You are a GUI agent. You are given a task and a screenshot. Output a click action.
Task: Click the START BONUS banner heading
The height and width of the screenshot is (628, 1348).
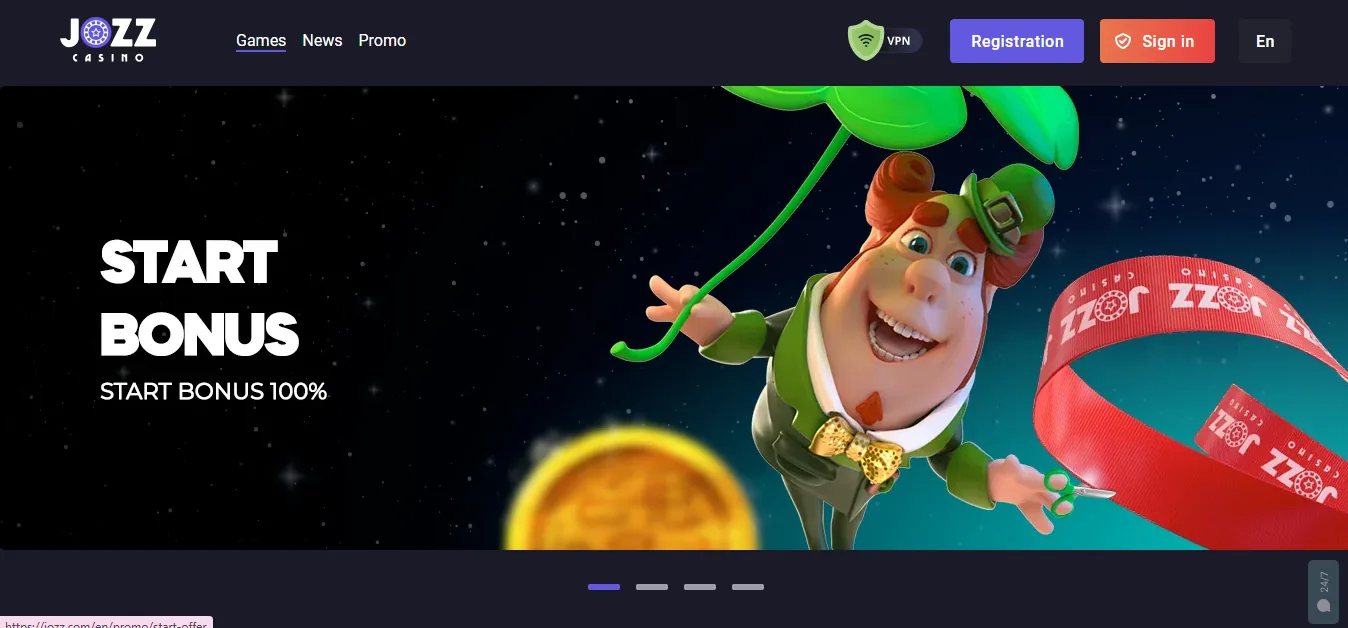pyautogui.click(x=199, y=298)
